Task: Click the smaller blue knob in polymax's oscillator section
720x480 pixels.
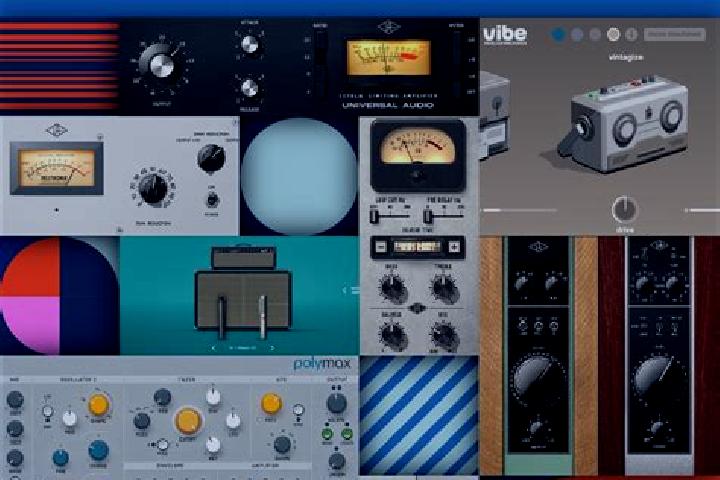Action: [61, 457]
